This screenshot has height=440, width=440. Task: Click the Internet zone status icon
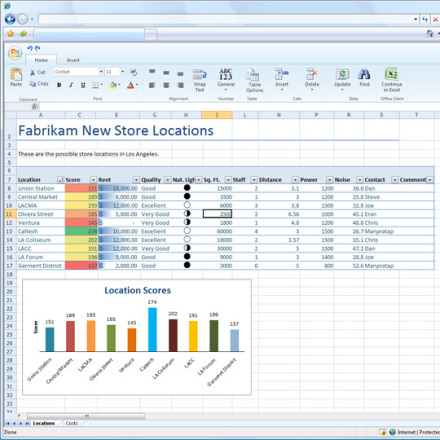coord(392,432)
